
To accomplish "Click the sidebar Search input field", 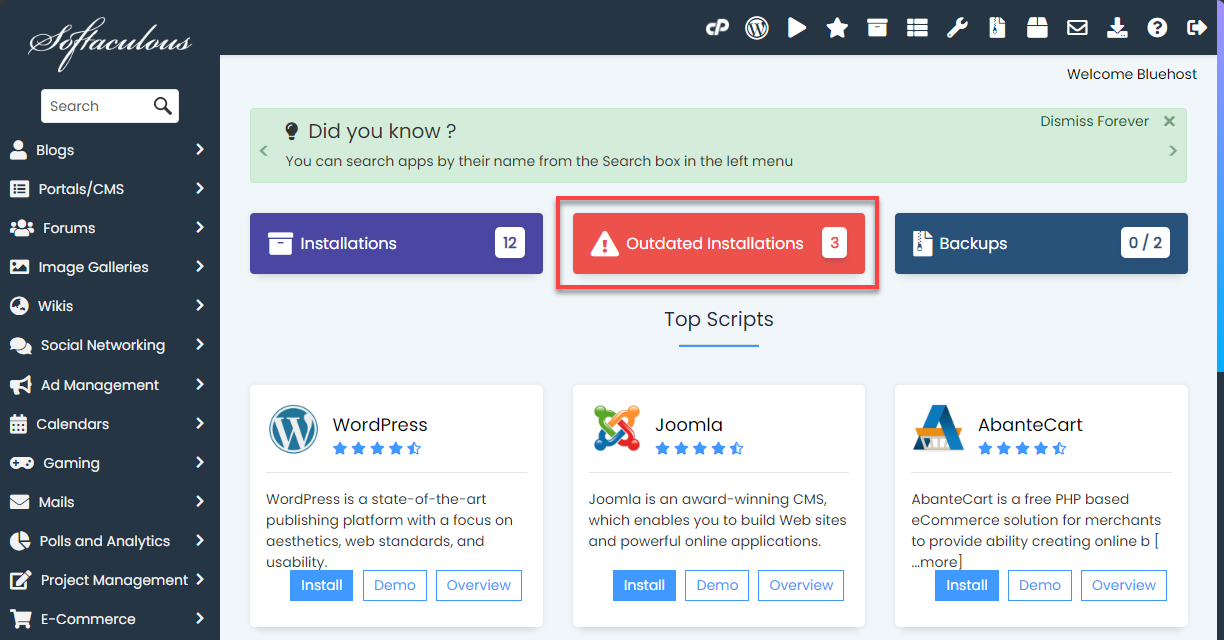I will (x=98, y=106).
